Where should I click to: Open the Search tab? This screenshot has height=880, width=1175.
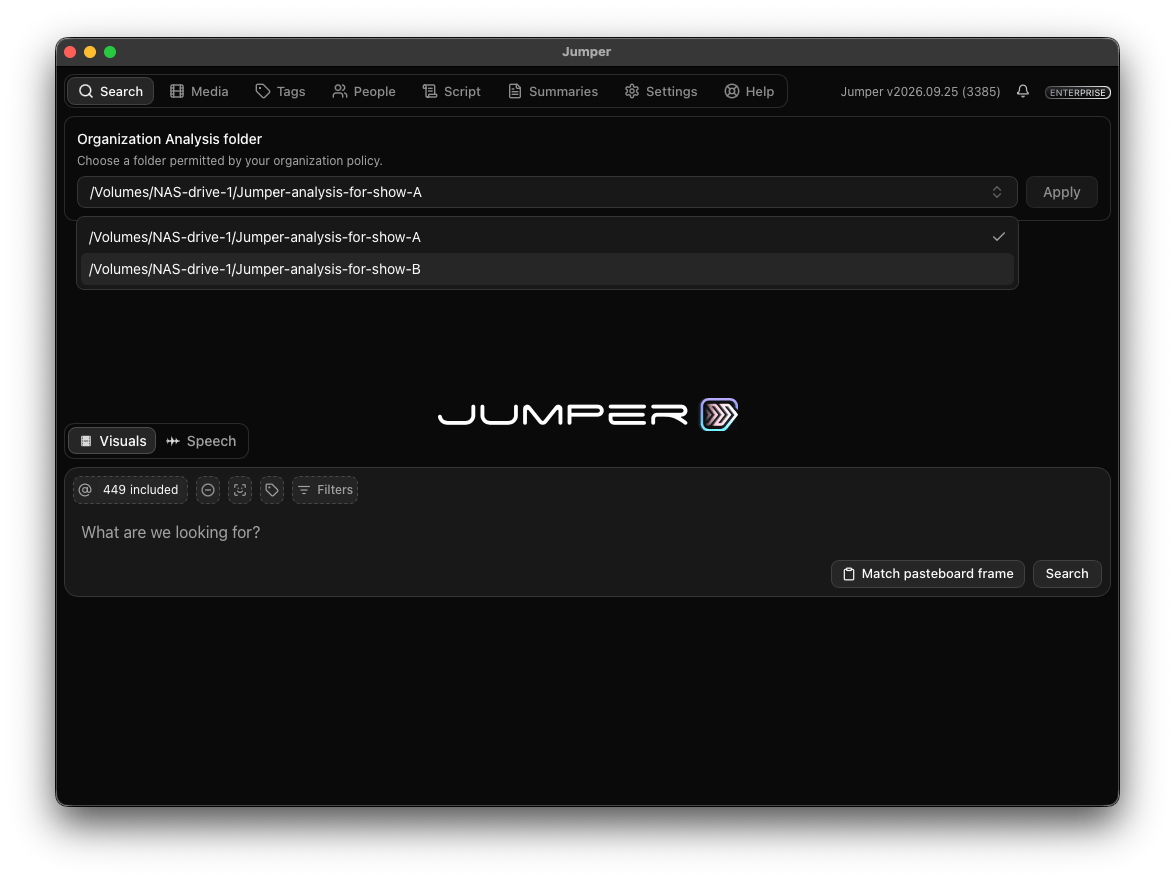pos(111,91)
